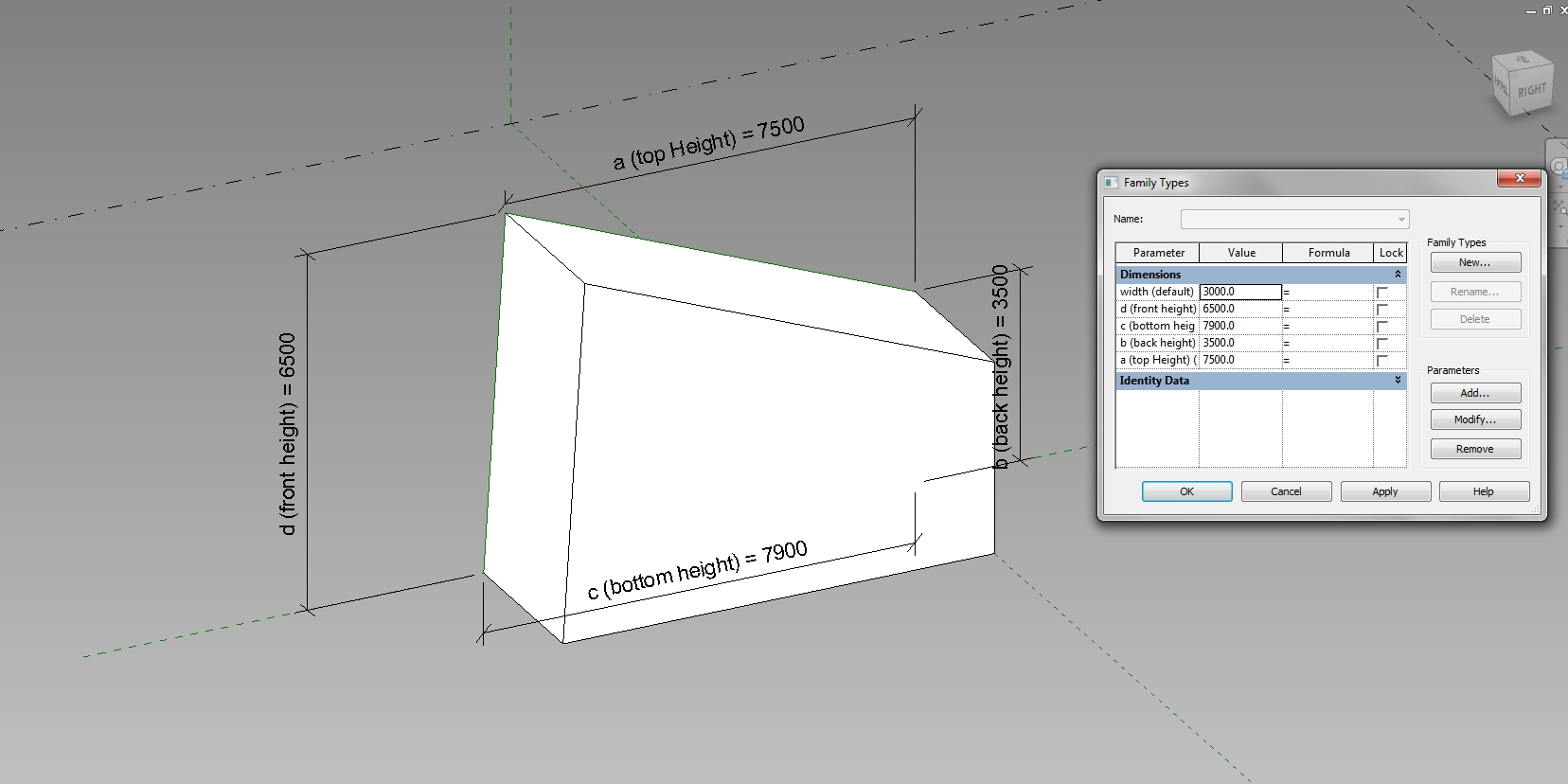Click the Formula column header

point(1328,253)
